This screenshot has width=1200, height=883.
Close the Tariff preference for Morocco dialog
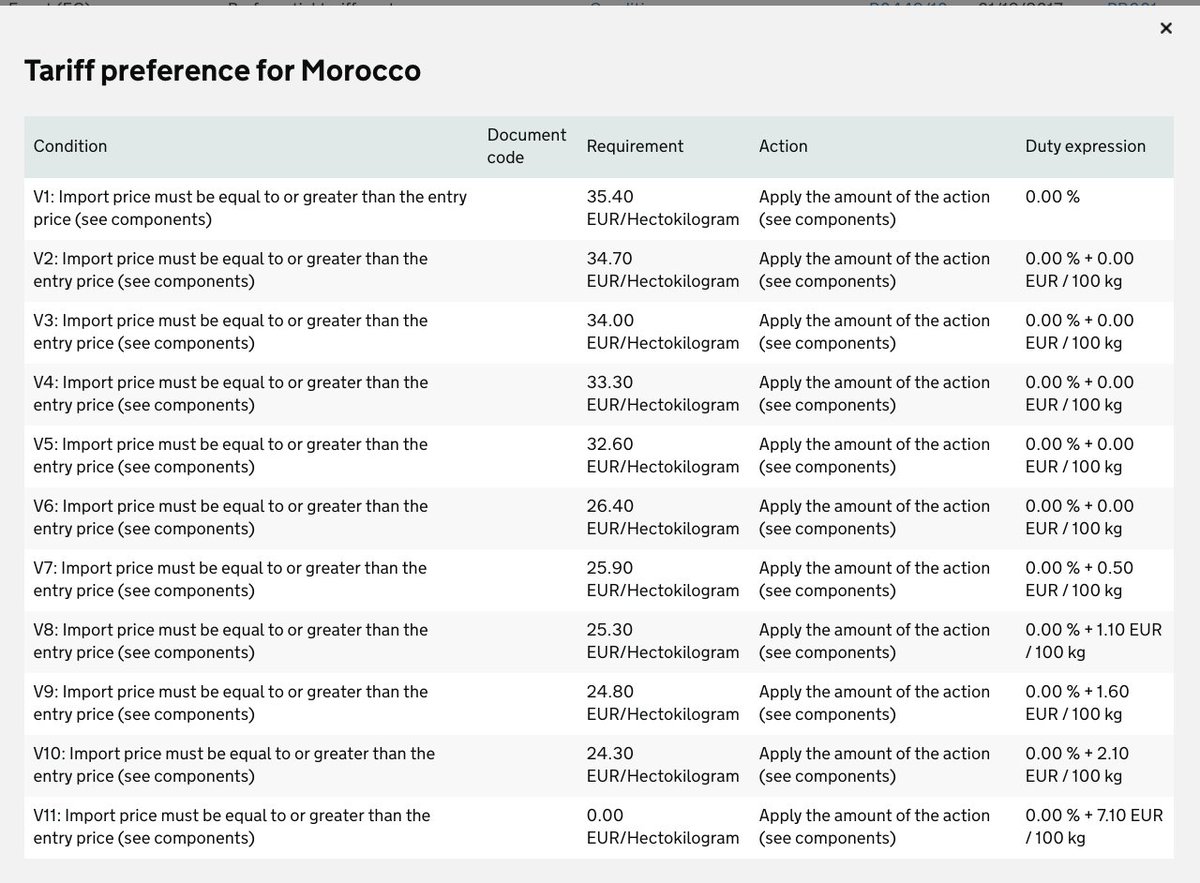(1165, 29)
